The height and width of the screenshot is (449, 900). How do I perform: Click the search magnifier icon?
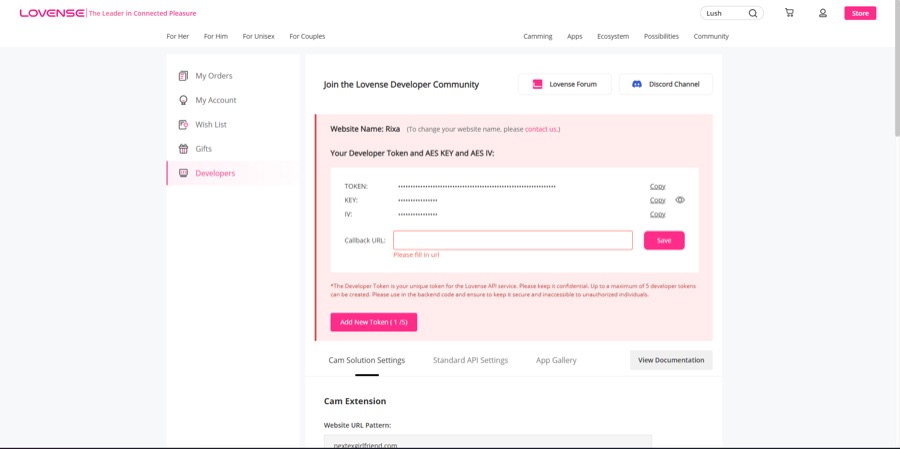point(752,13)
